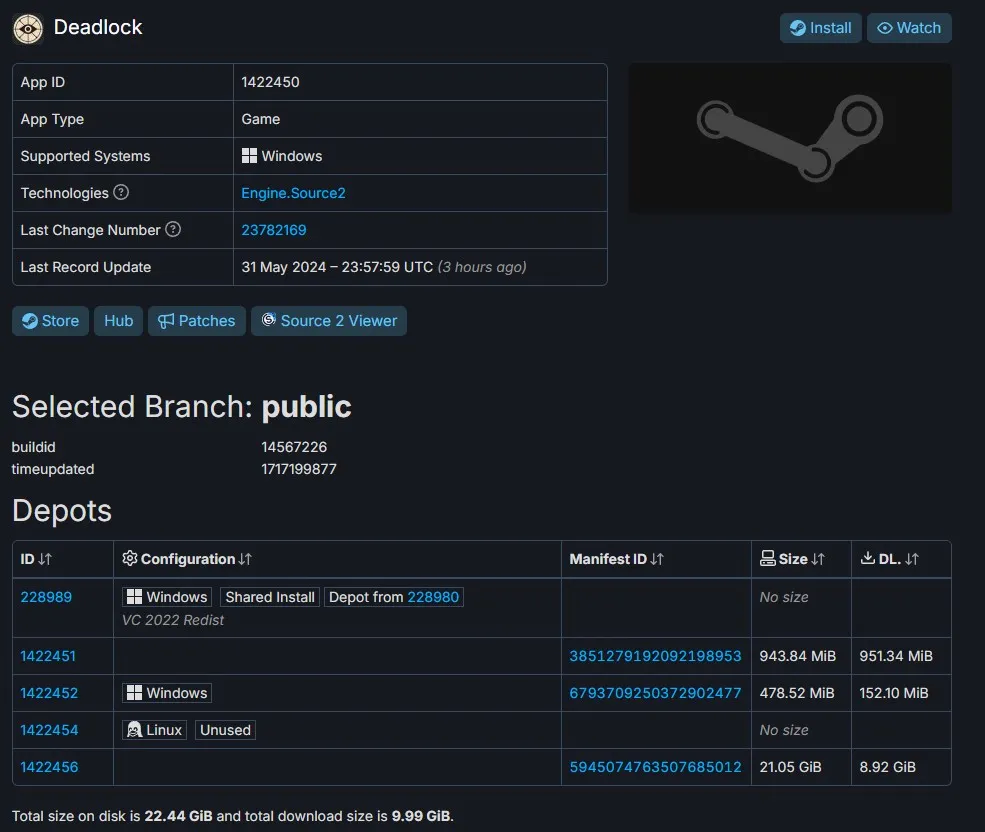
Task: Click the Last Change Number help icon
Action: tap(173, 229)
